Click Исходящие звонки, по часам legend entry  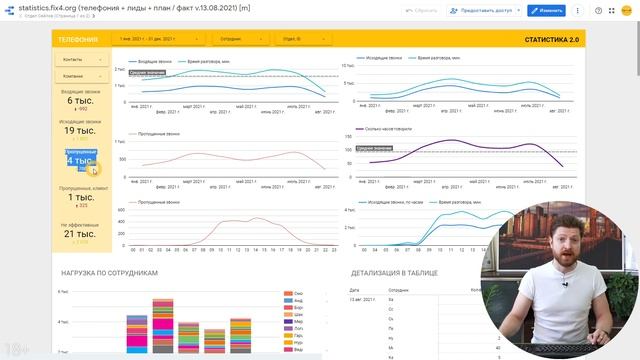click(391, 202)
